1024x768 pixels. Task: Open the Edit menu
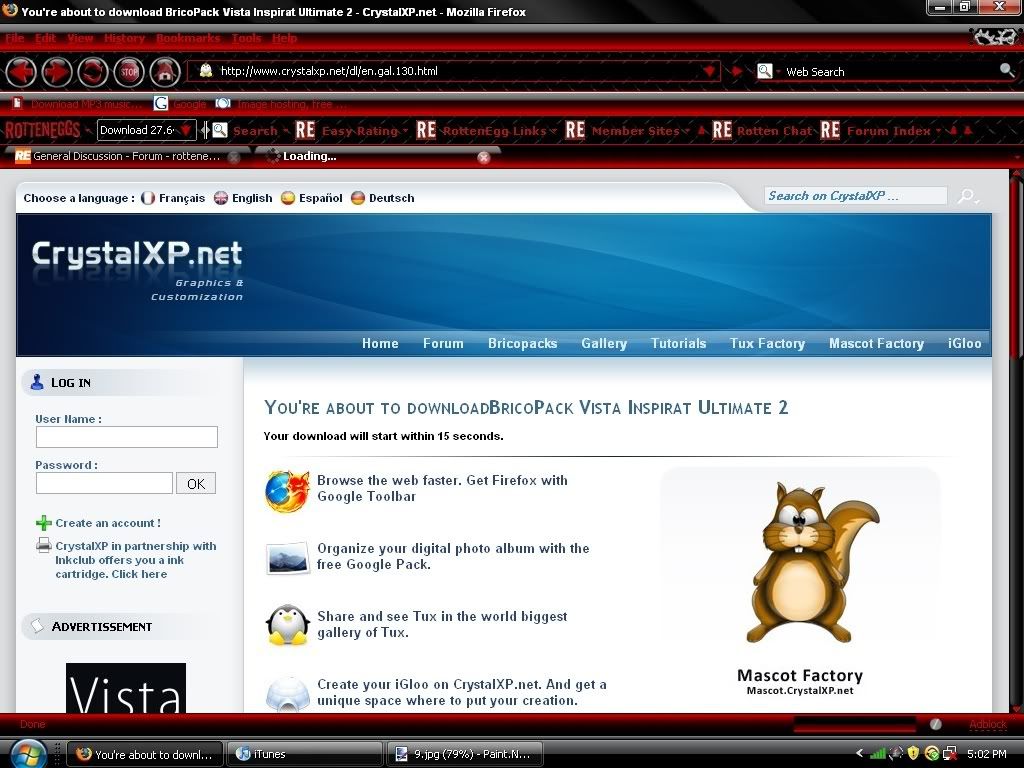(x=45, y=38)
